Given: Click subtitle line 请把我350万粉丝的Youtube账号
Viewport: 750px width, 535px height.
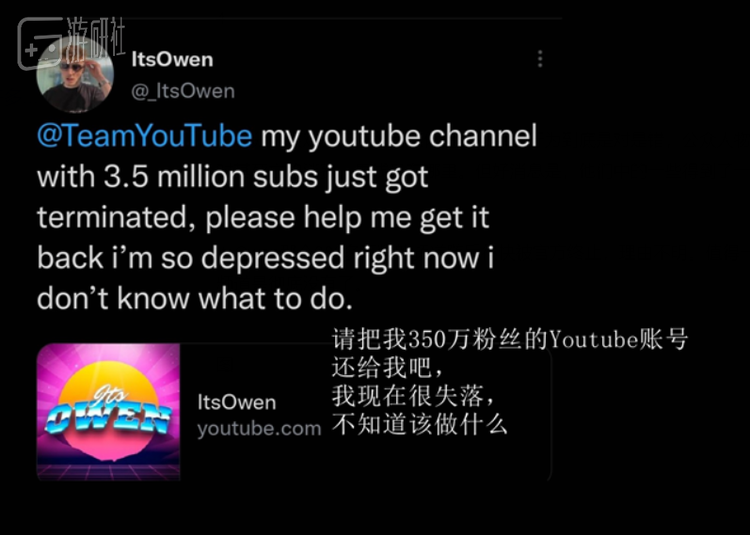Looking at the screenshot, I should (x=510, y=340).
